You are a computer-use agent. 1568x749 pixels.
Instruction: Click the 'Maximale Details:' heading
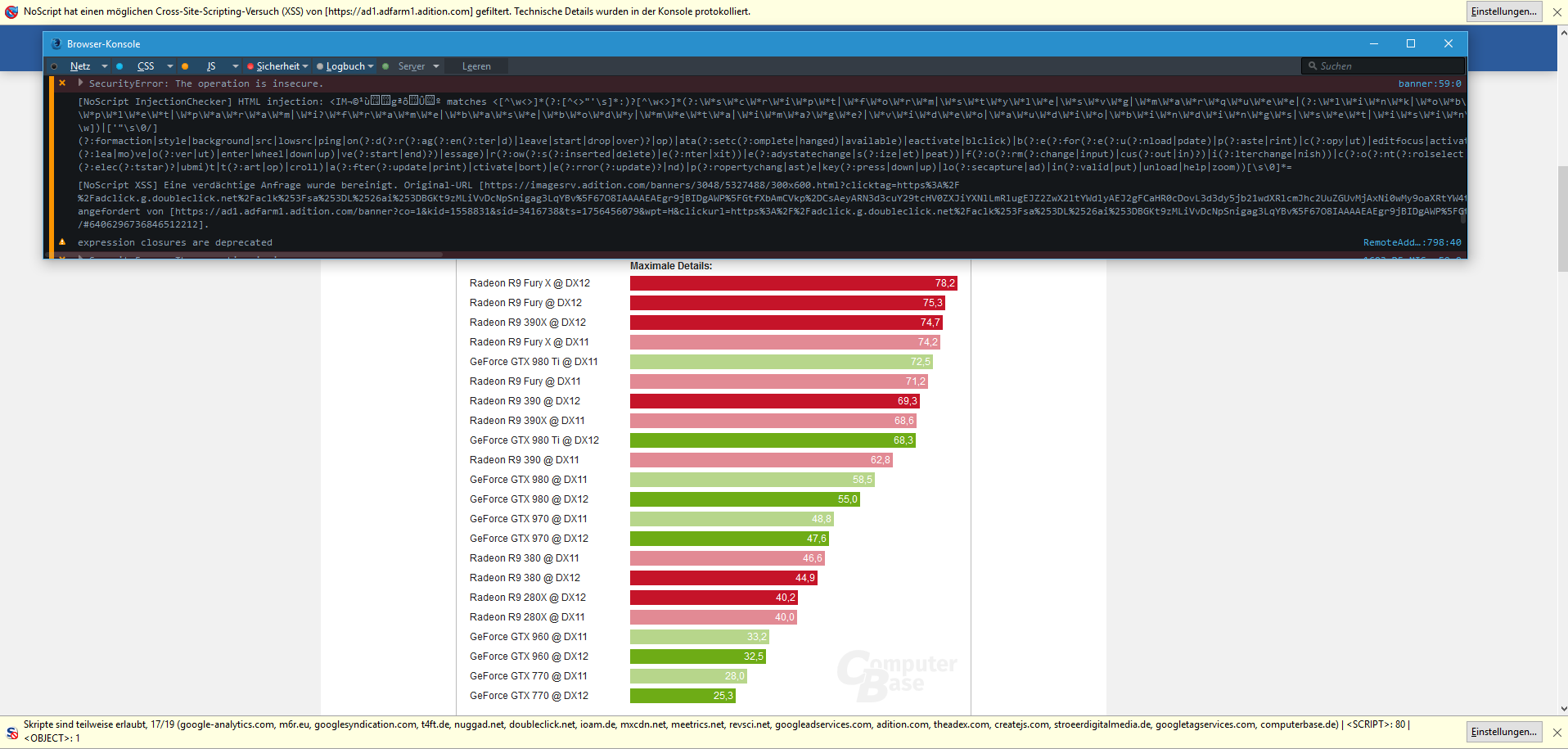click(x=671, y=266)
